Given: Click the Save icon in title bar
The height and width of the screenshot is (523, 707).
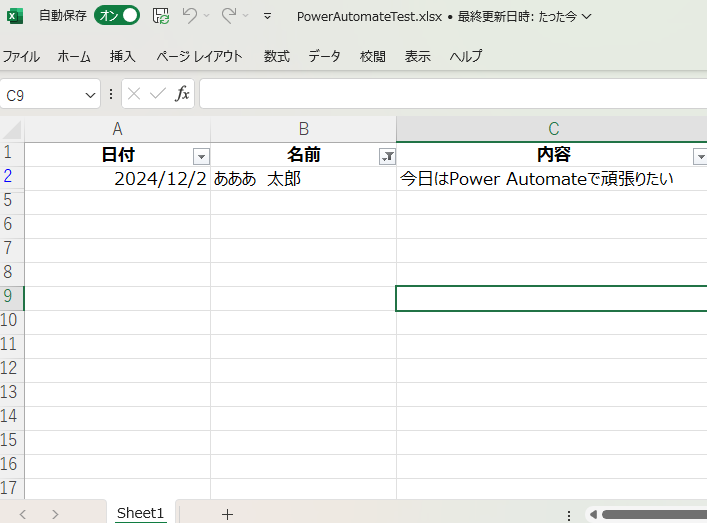Looking at the screenshot, I should pos(161,16).
